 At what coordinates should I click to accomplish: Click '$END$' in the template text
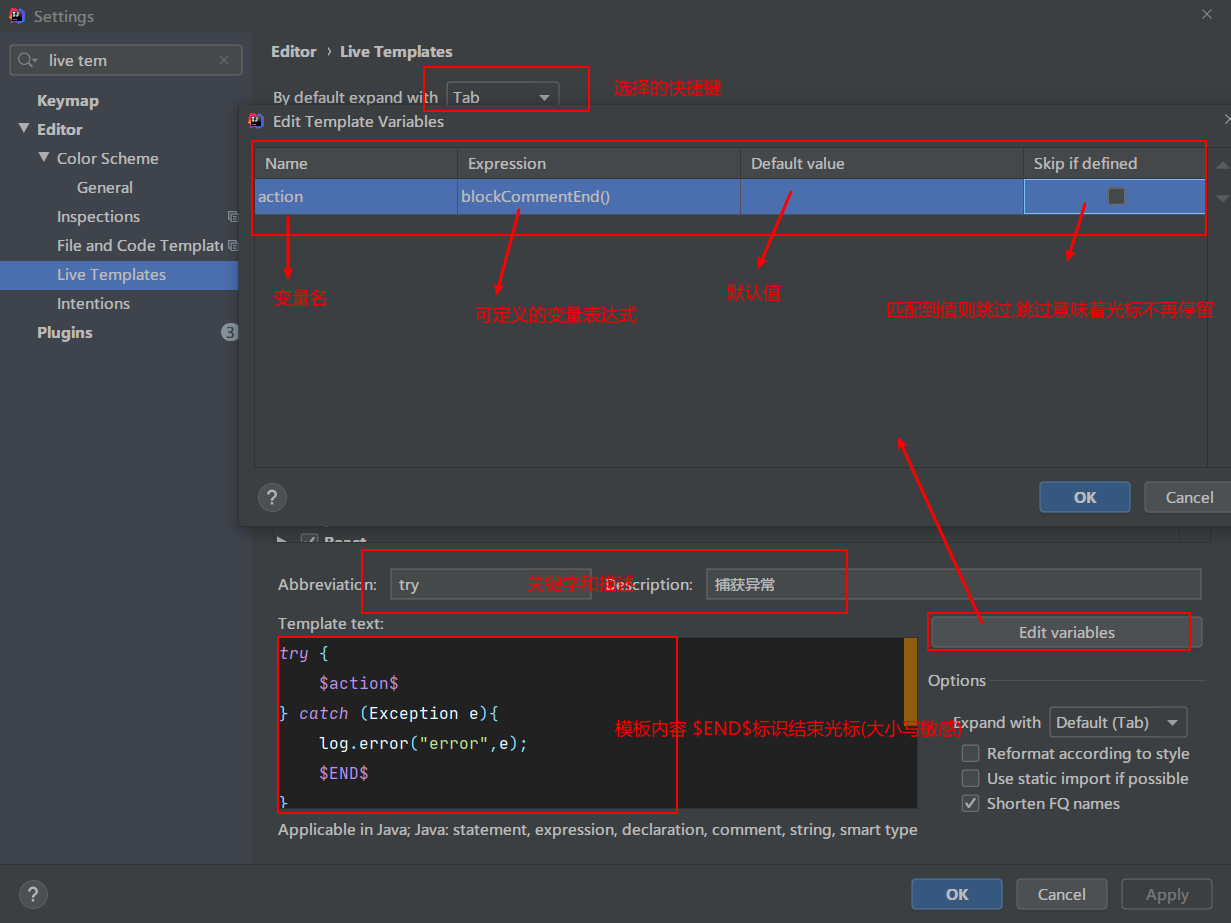click(344, 773)
